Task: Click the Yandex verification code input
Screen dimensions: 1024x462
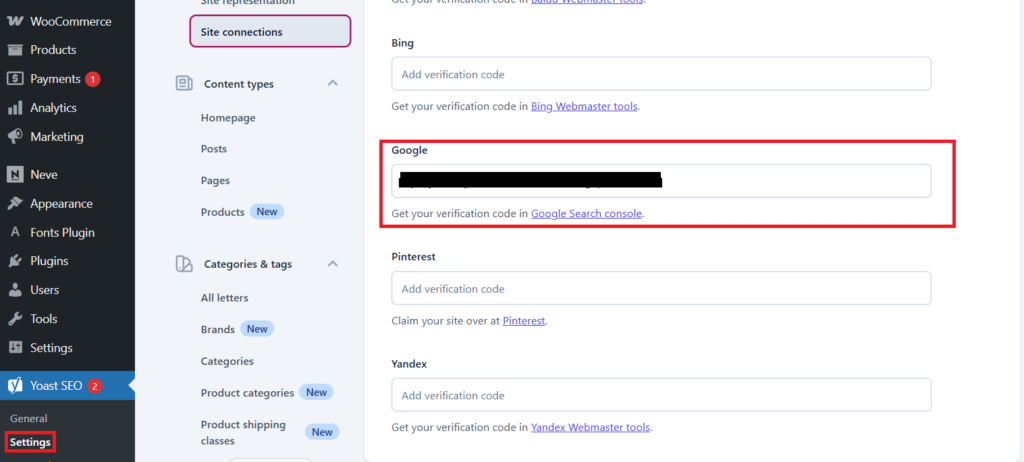Action: [661, 395]
